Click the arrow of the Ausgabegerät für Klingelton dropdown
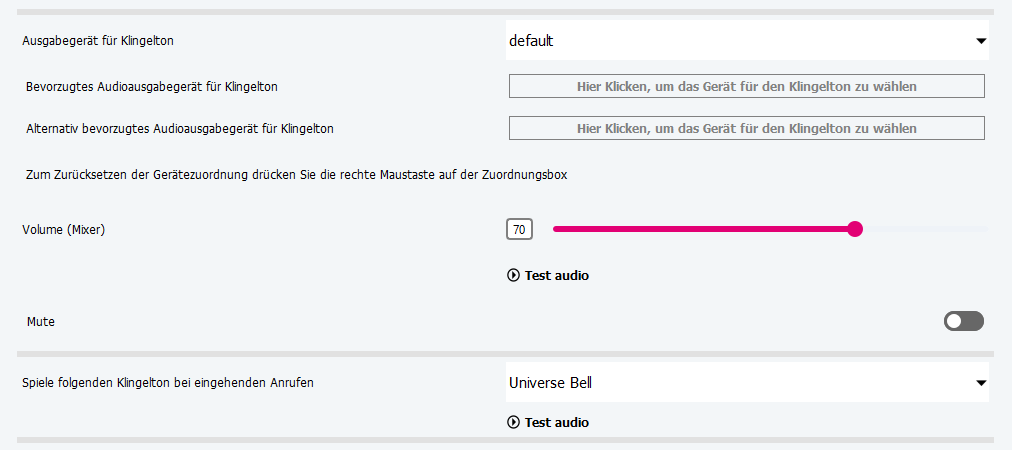1012x450 pixels. pos(980,41)
